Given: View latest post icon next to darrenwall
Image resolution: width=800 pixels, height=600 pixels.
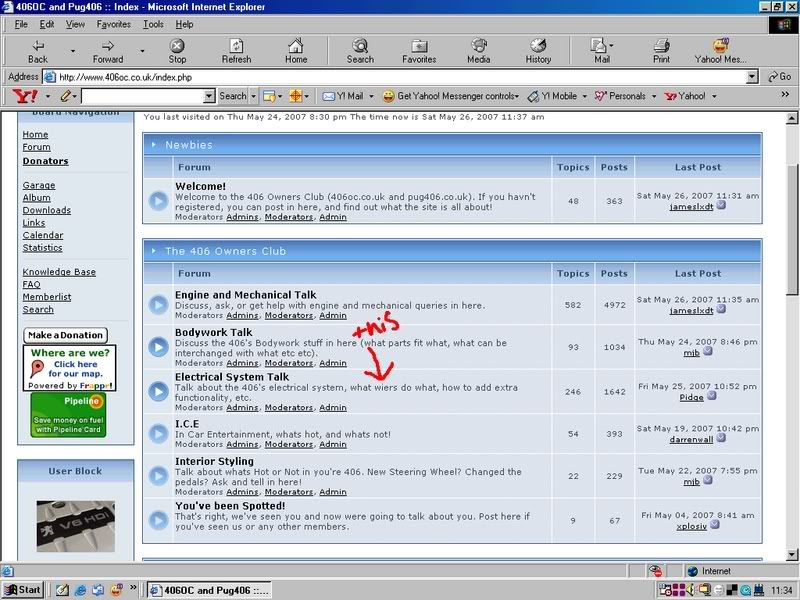Looking at the screenshot, I should tap(721, 437).
